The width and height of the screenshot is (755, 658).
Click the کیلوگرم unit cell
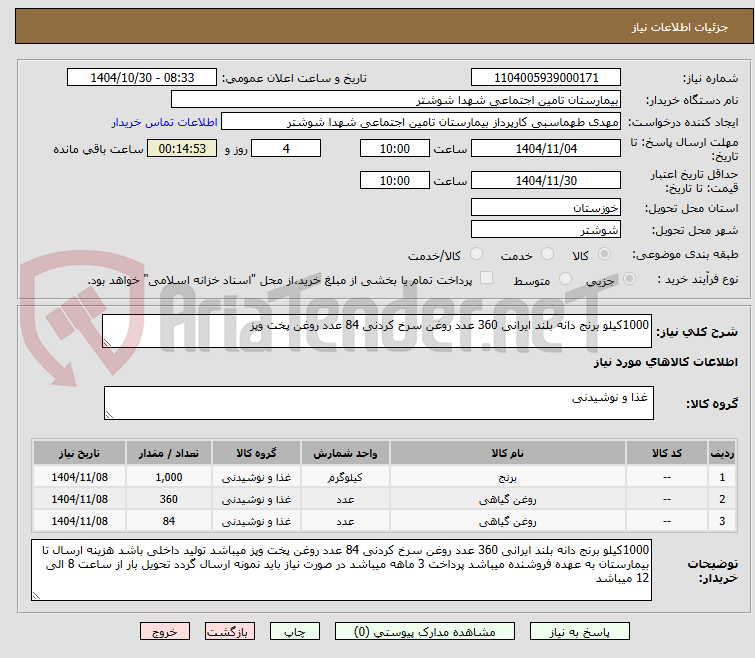pyautogui.click(x=345, y=477)
